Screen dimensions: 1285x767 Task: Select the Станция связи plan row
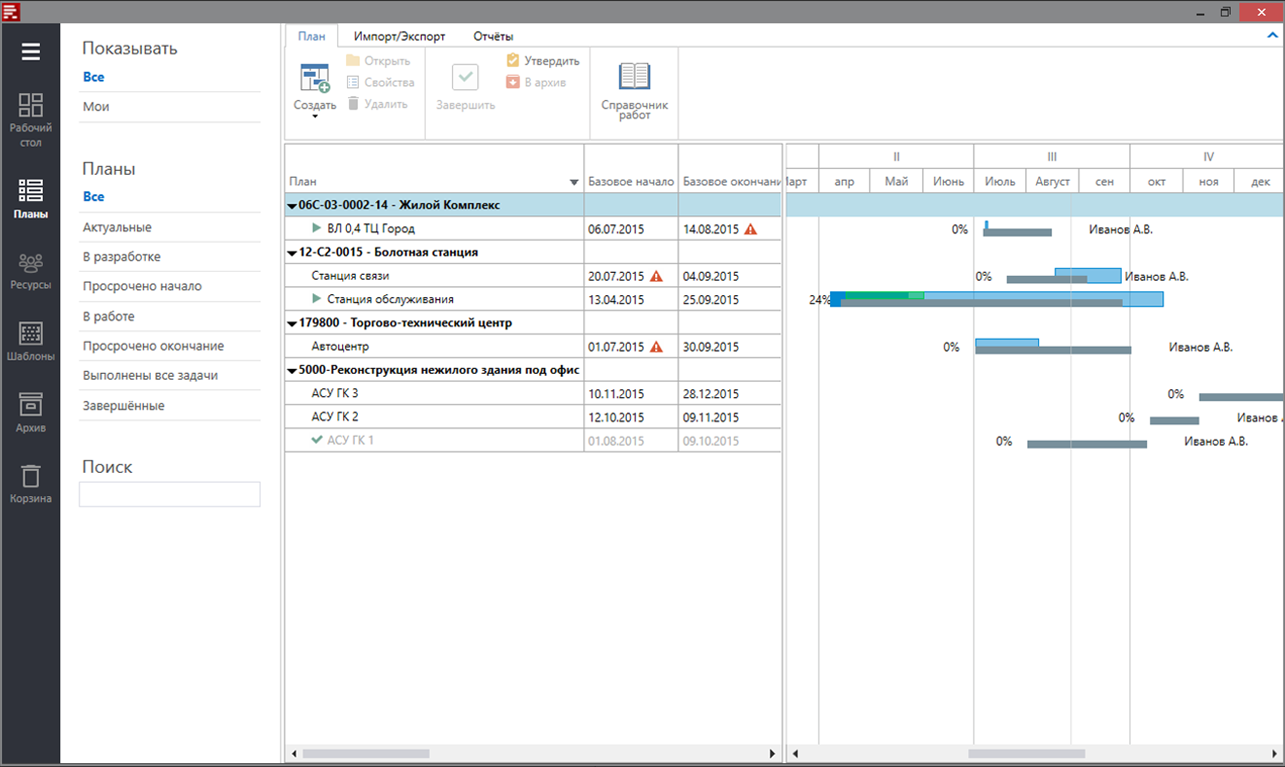pyautogui.click(x=533, y=276)
